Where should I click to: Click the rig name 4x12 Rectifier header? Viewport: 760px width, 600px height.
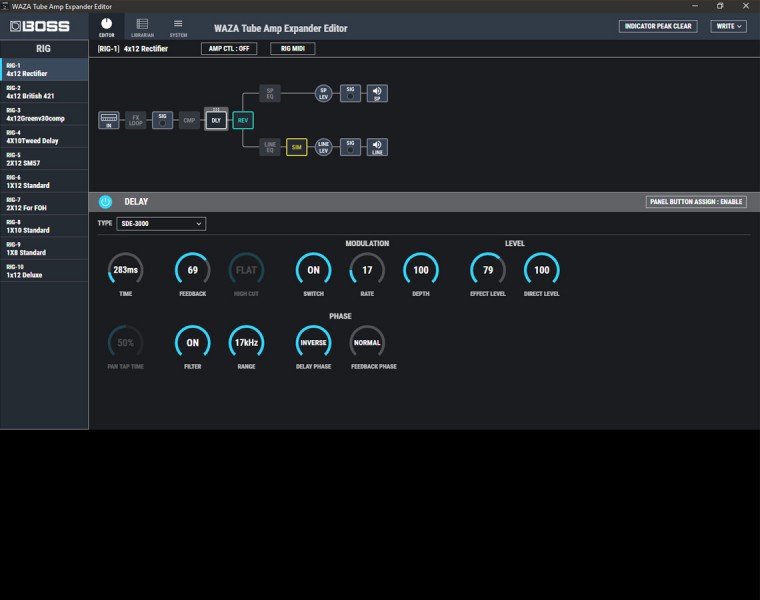pyautogui.click(x=145, y=48)
